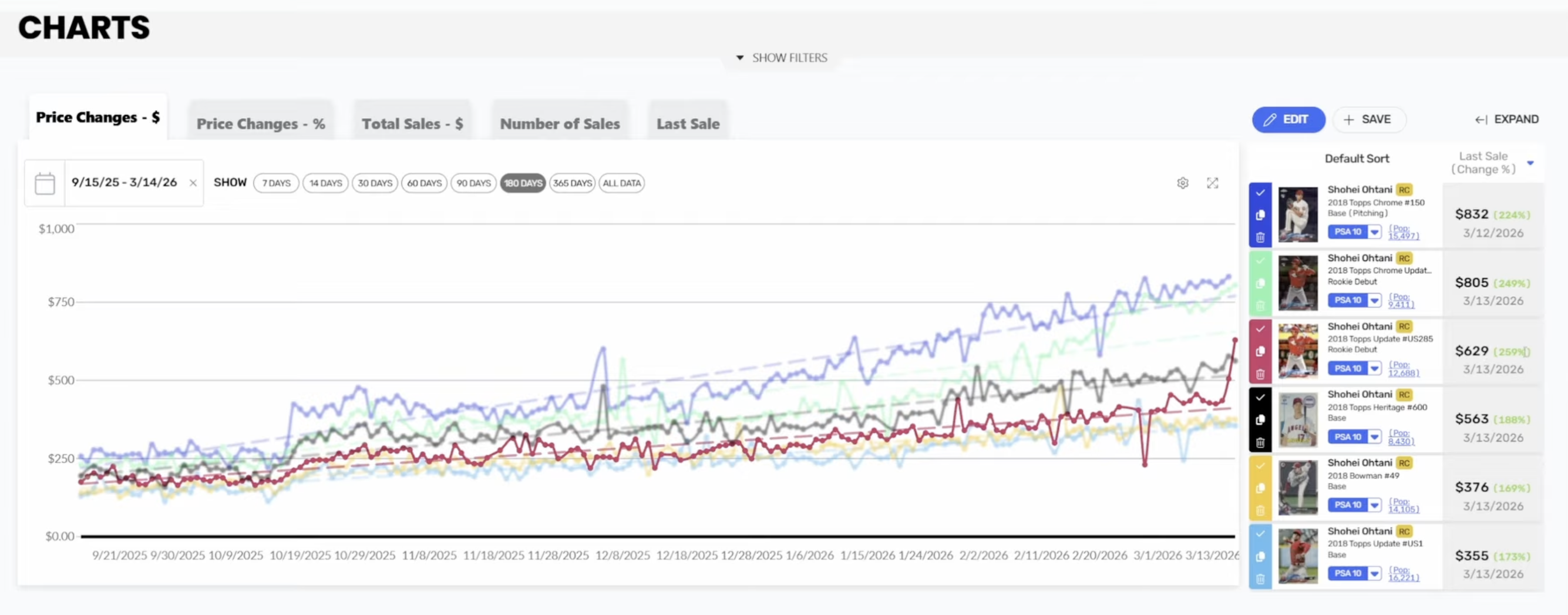Screen dimensions: 1568x615
Task: Open the calendar date picker icon
Action: point(45,183)
